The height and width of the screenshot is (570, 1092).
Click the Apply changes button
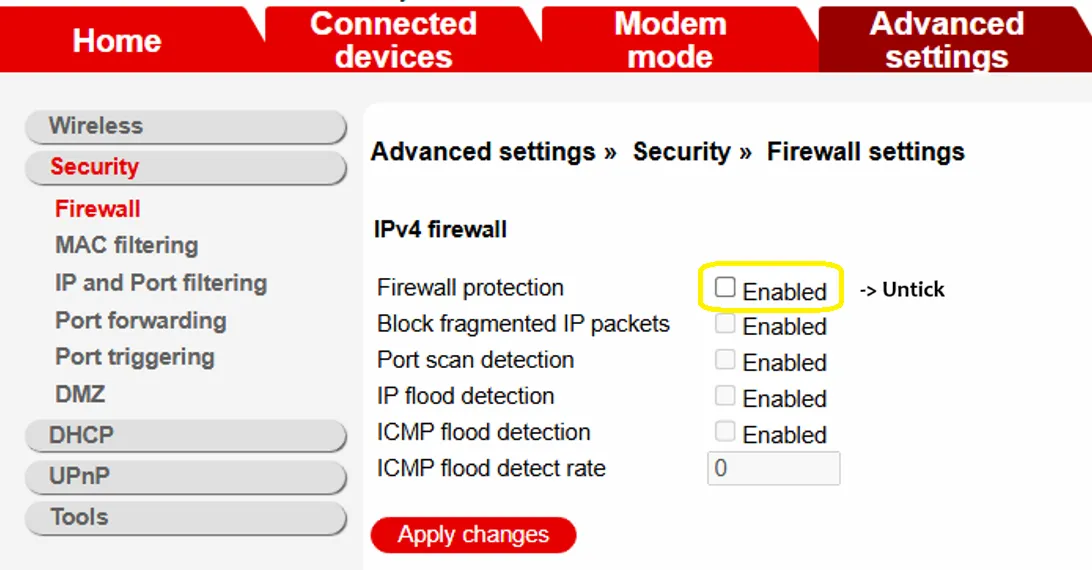pos(474,535)
